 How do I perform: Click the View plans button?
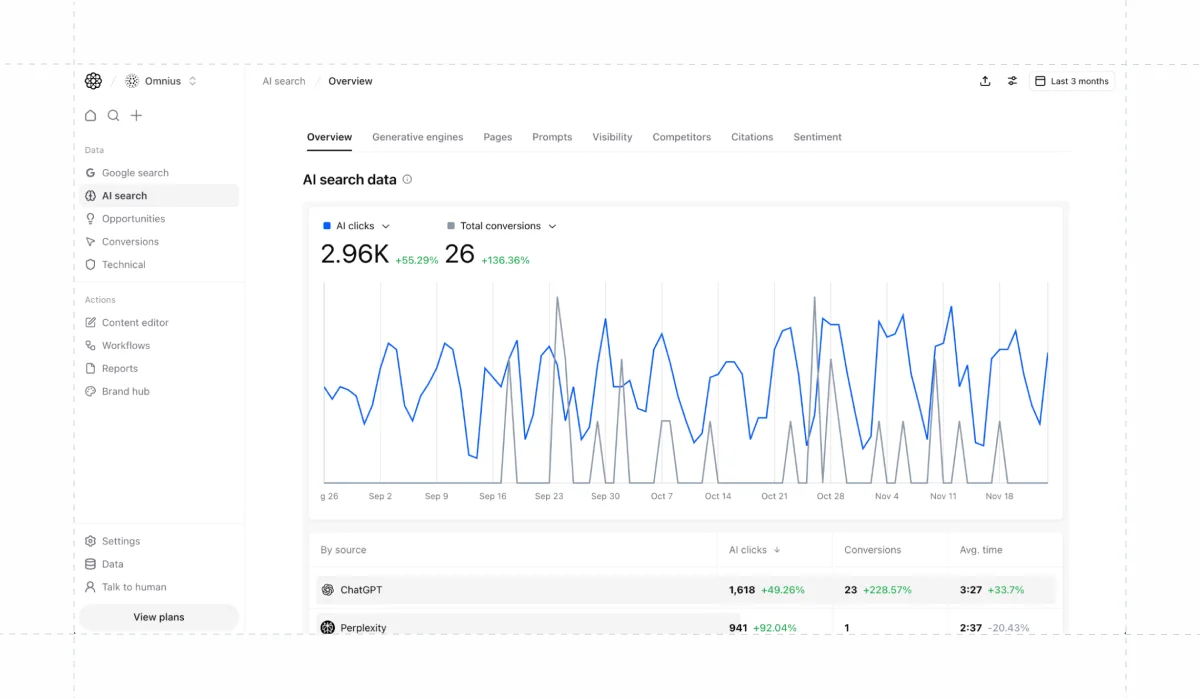coord(158,617)
